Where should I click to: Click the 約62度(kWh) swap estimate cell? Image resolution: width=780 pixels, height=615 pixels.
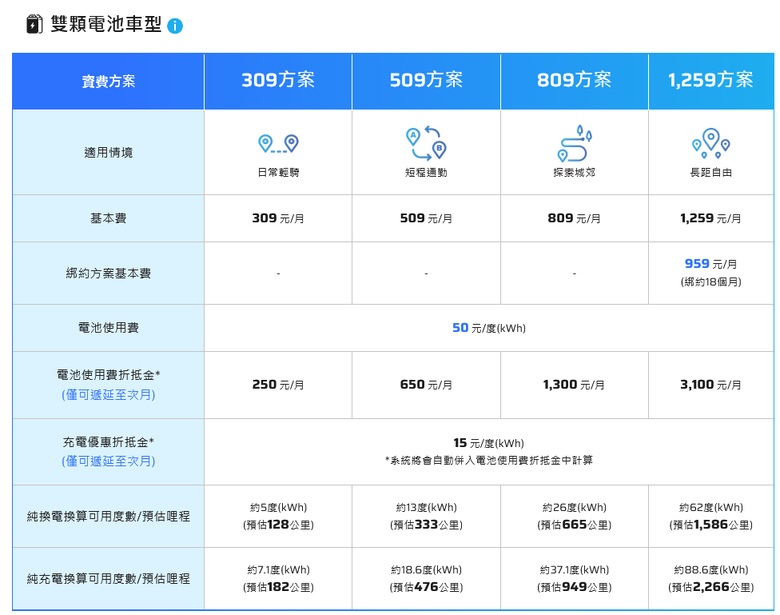point(711,516)
